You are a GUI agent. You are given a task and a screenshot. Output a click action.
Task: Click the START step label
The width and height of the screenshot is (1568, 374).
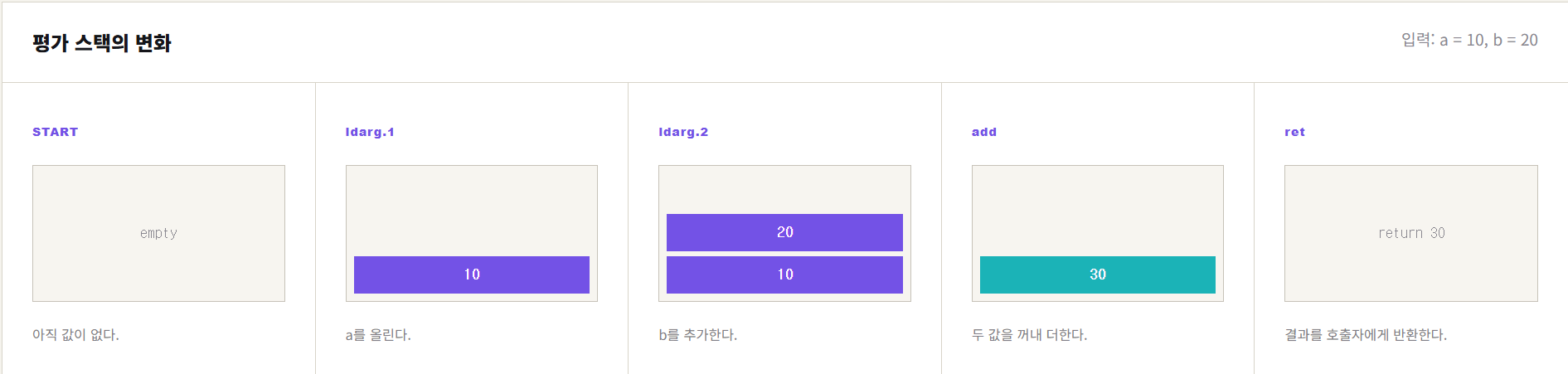click(56, 132)
